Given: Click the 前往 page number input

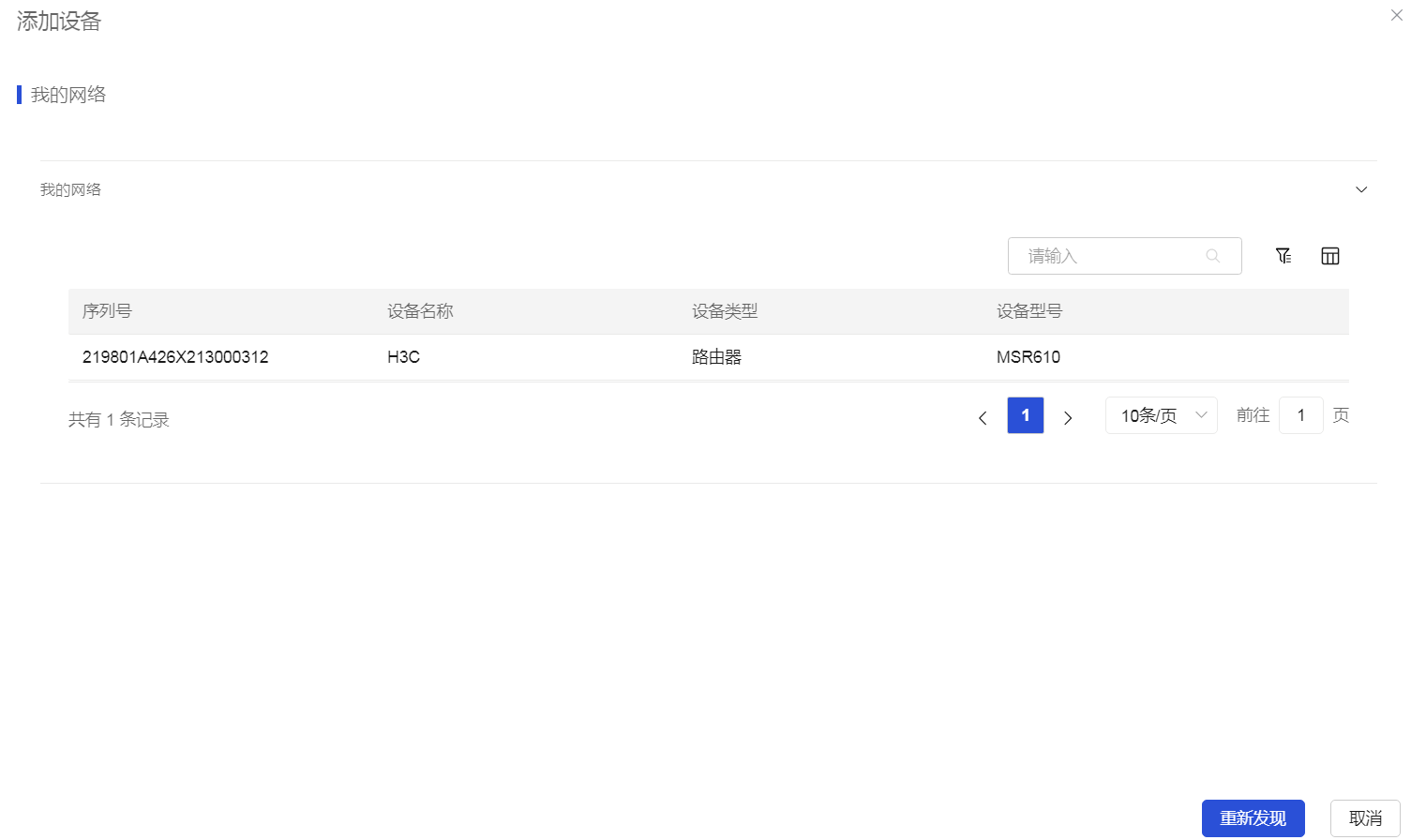Looking at the screenshot, I should pyautogui.click(x=1300, y=415).
